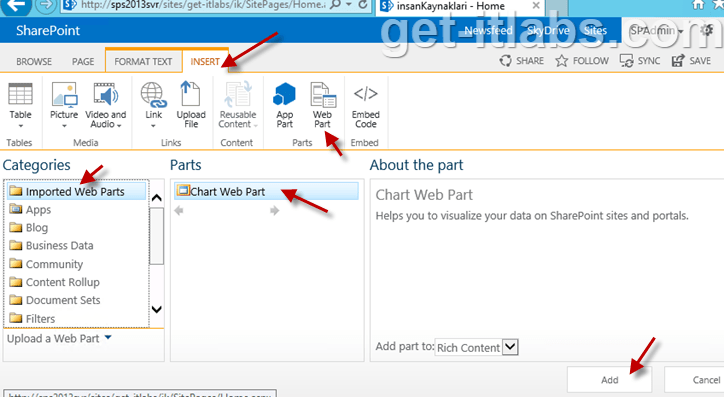The image size is (725, 400).
Task: Click the Embed Code icon
Action: [x=365, y=94]
